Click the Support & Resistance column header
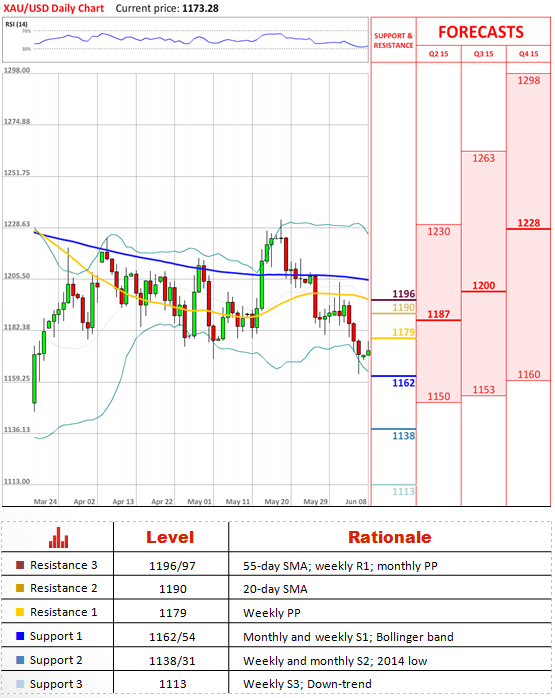 click(393, 41)
